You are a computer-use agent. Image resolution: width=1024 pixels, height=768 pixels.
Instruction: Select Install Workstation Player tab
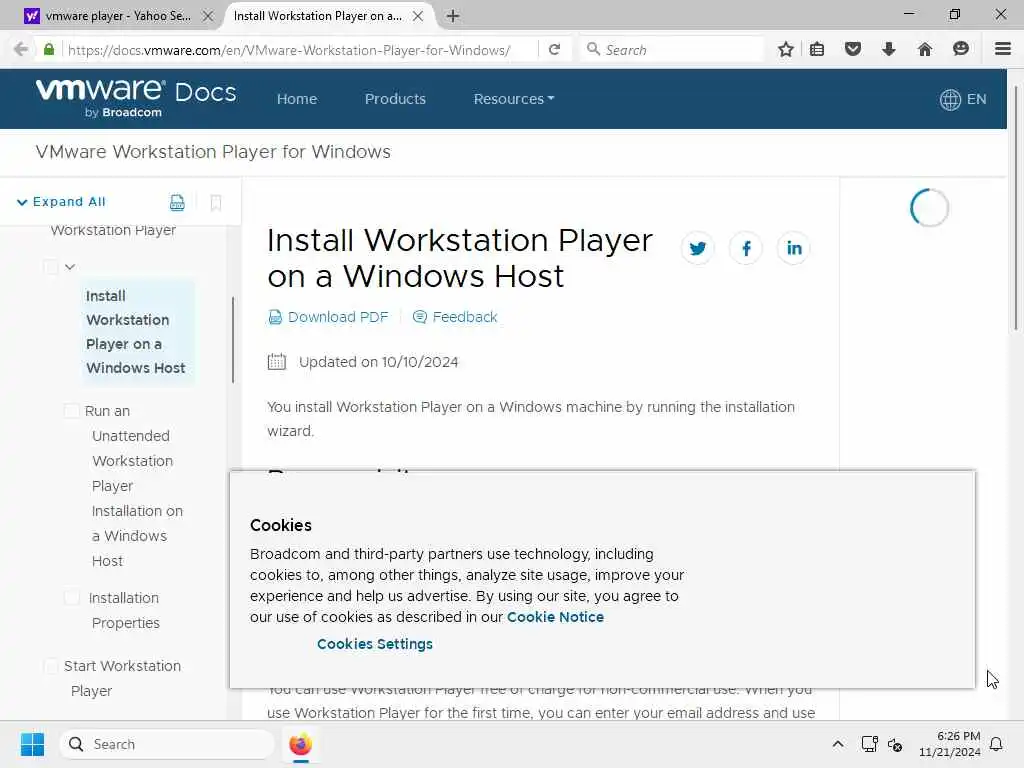(317, 16)
